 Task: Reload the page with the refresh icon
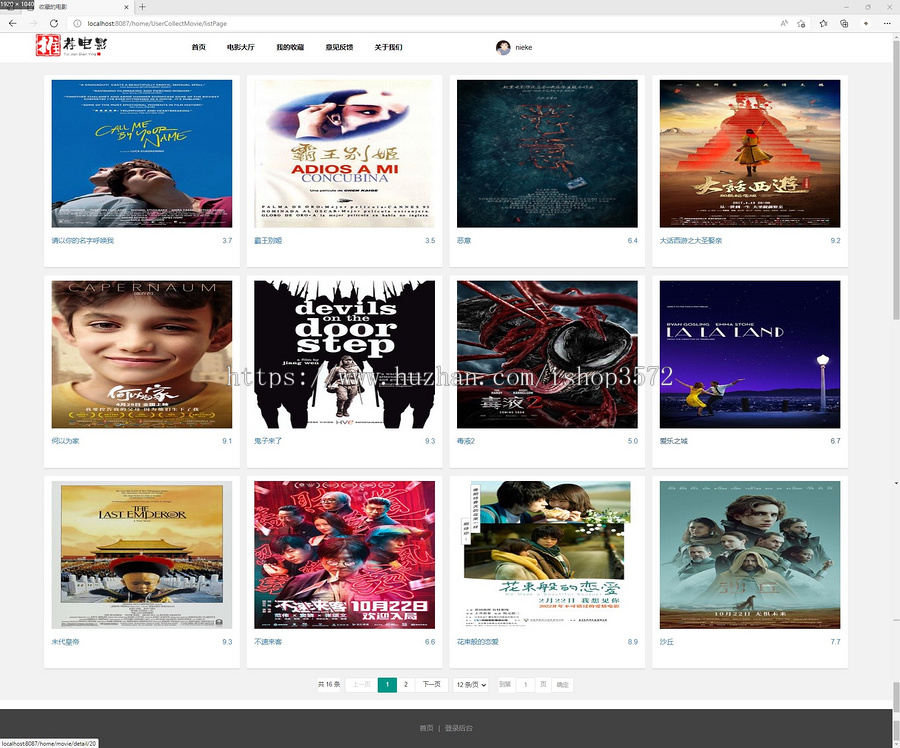point(54,24)
